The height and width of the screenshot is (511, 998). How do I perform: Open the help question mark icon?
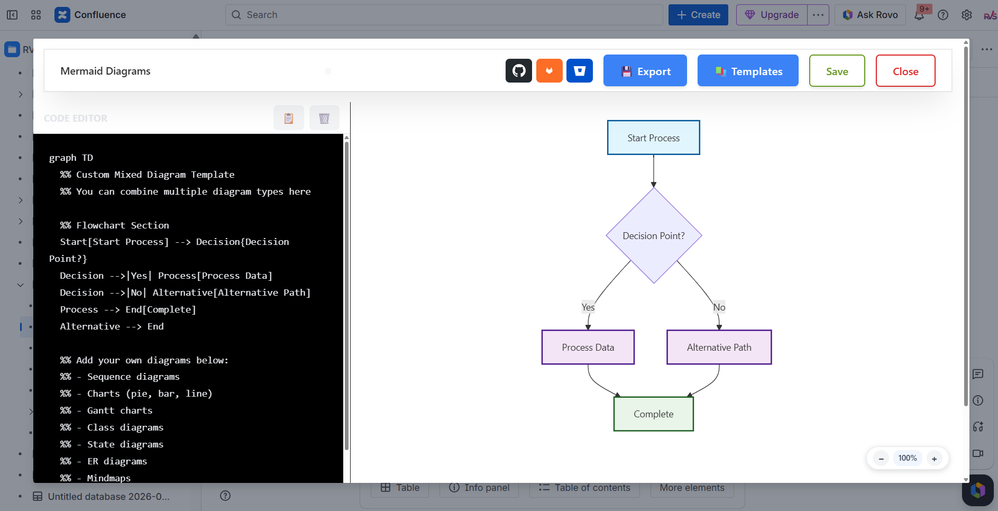pos(943,15)
